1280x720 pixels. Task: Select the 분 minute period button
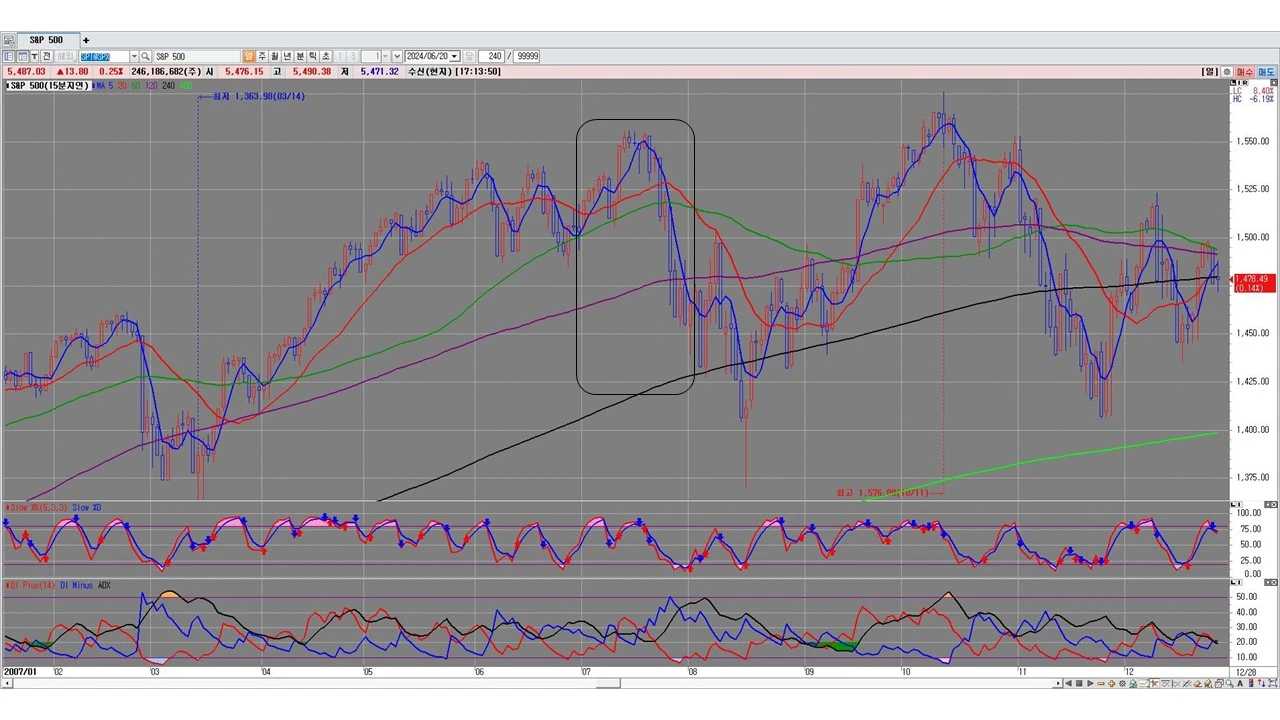[x=301, y=57]
